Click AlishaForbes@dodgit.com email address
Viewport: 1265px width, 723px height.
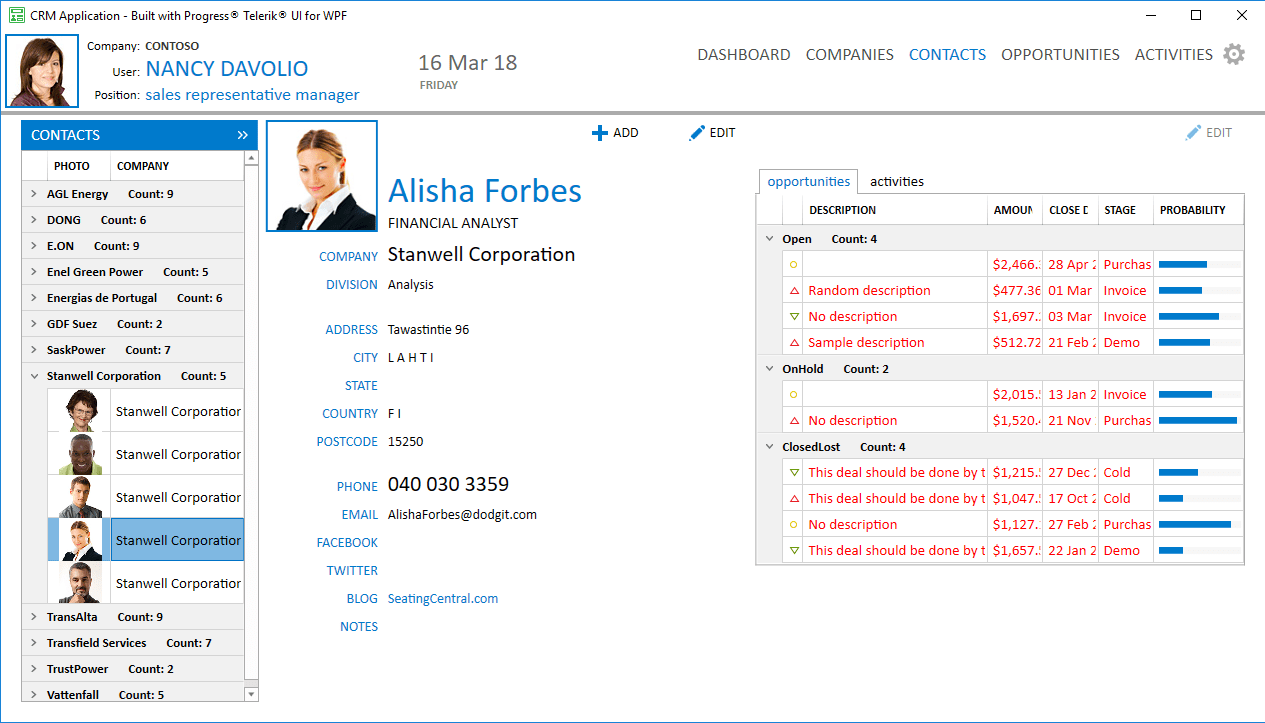462,515
